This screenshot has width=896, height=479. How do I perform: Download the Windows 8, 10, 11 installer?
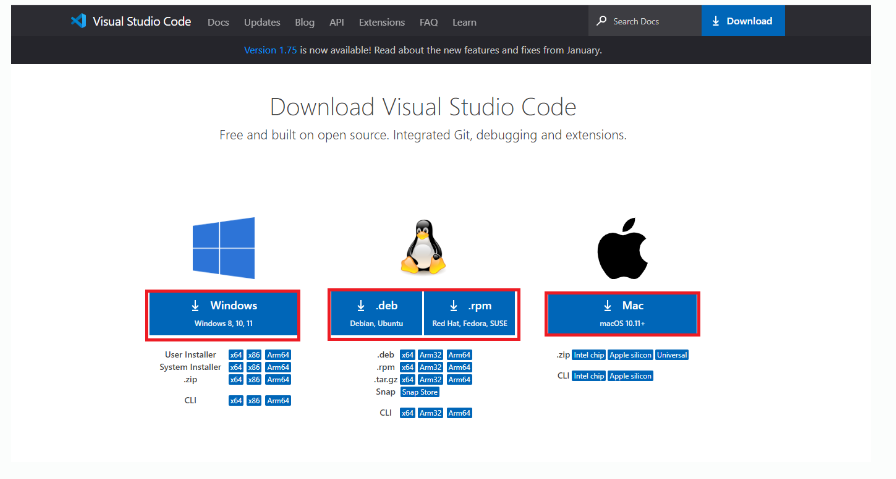[223, 314]
